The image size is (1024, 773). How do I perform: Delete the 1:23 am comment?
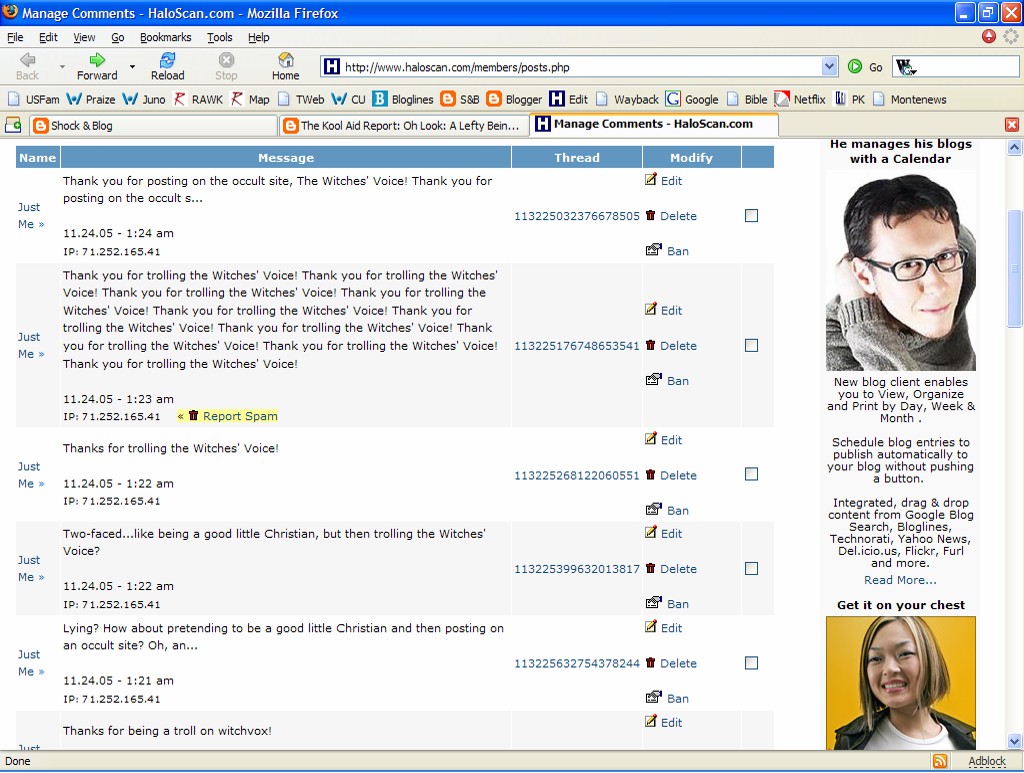tap(671, 345)
